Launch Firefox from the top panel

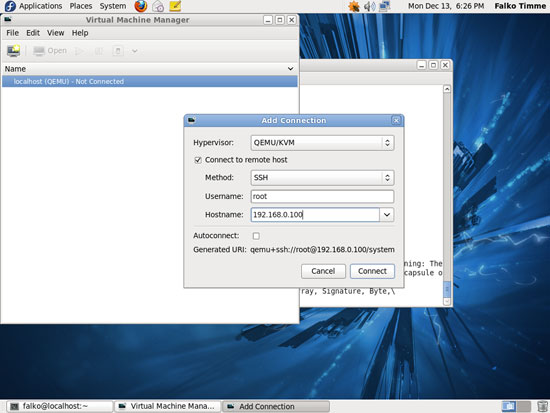pyautogui.click(x=141, y=6)
